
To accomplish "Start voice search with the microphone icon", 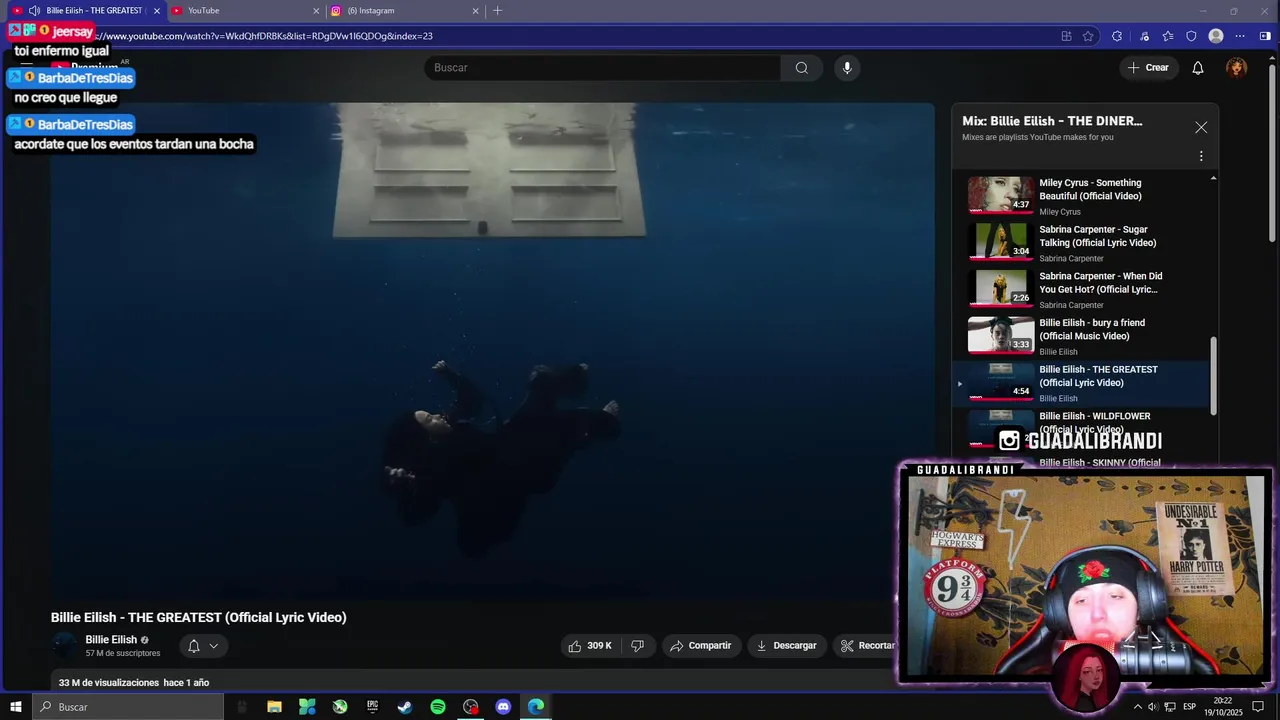I will (x=847, y=68).
